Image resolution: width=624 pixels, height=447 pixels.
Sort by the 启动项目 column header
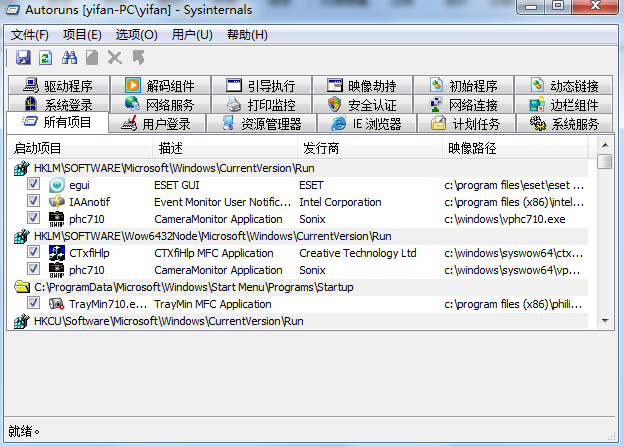coord(80,148)
